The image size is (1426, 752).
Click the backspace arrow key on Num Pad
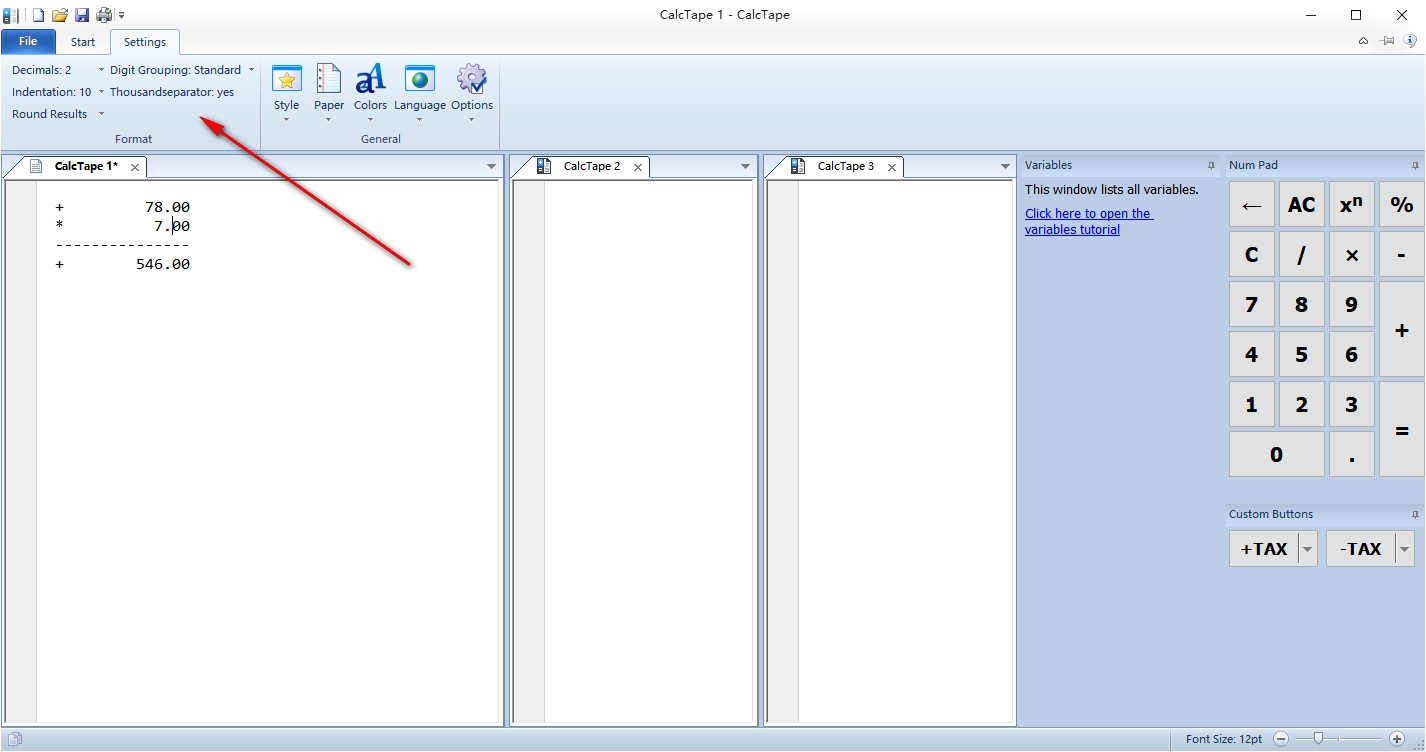pyautogui.click(x=1251, y=205)
